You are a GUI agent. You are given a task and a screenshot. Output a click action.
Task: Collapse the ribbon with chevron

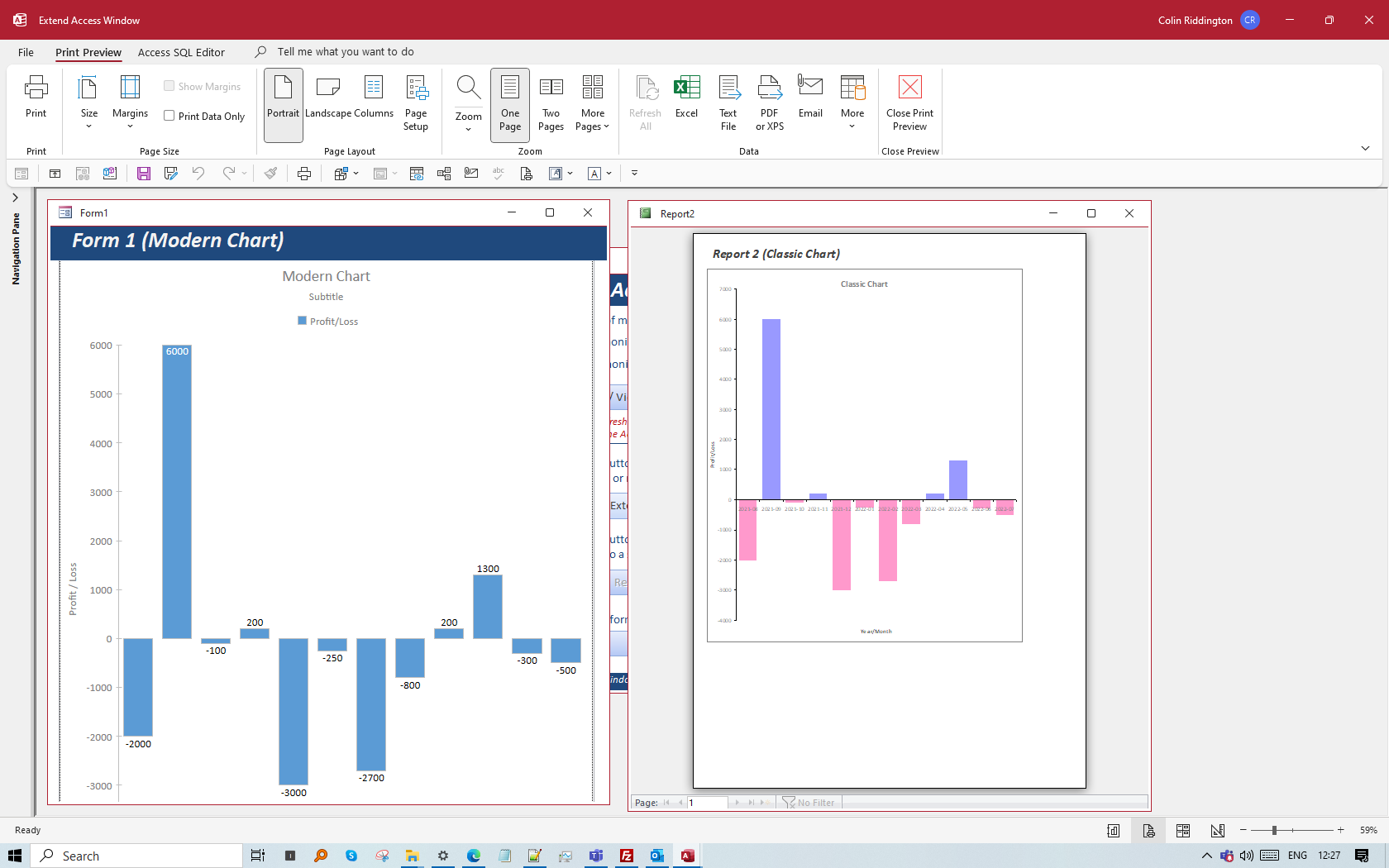pos(1365,149)
